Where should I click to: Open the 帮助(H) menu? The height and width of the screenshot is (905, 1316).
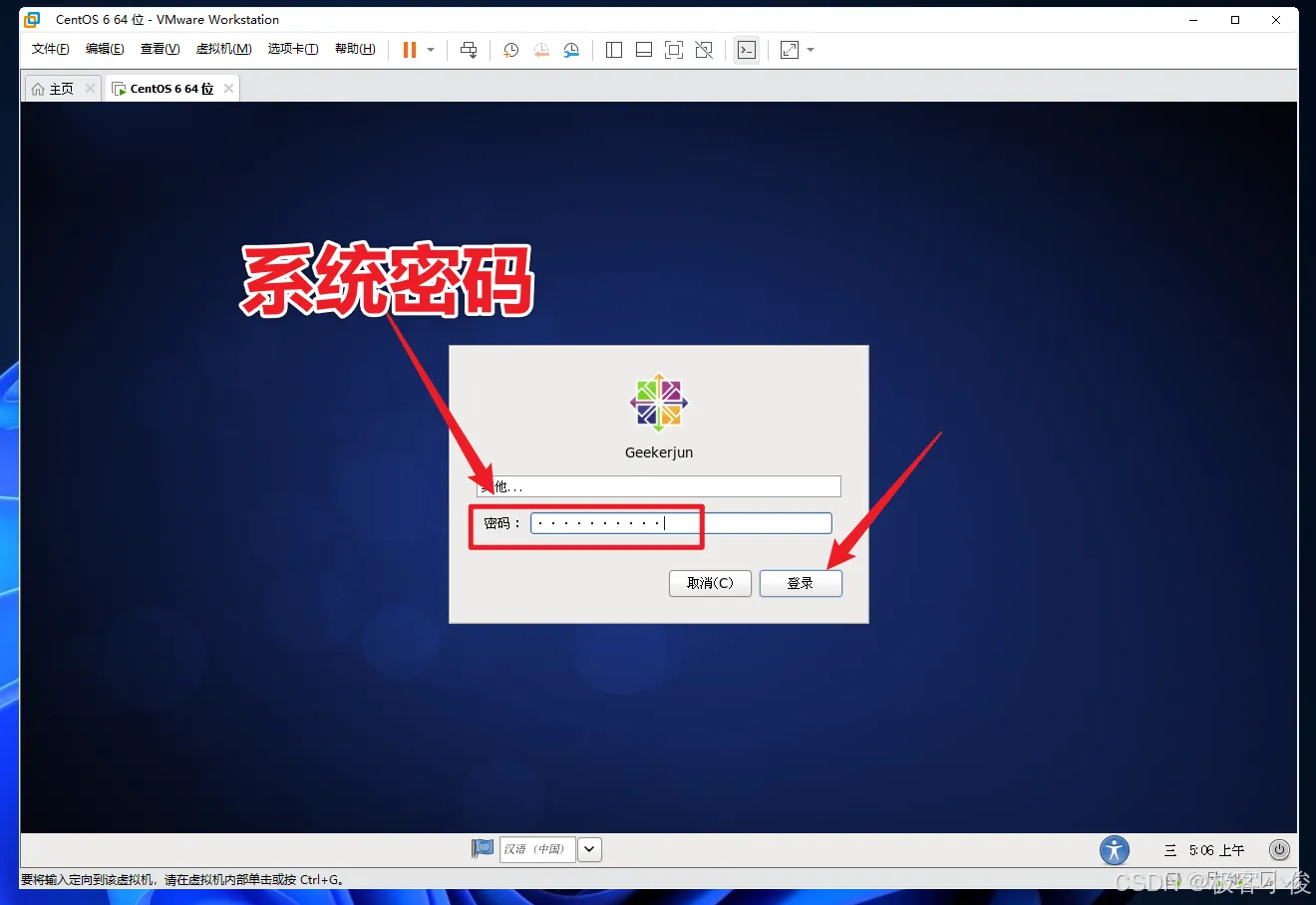pos(355,49)
